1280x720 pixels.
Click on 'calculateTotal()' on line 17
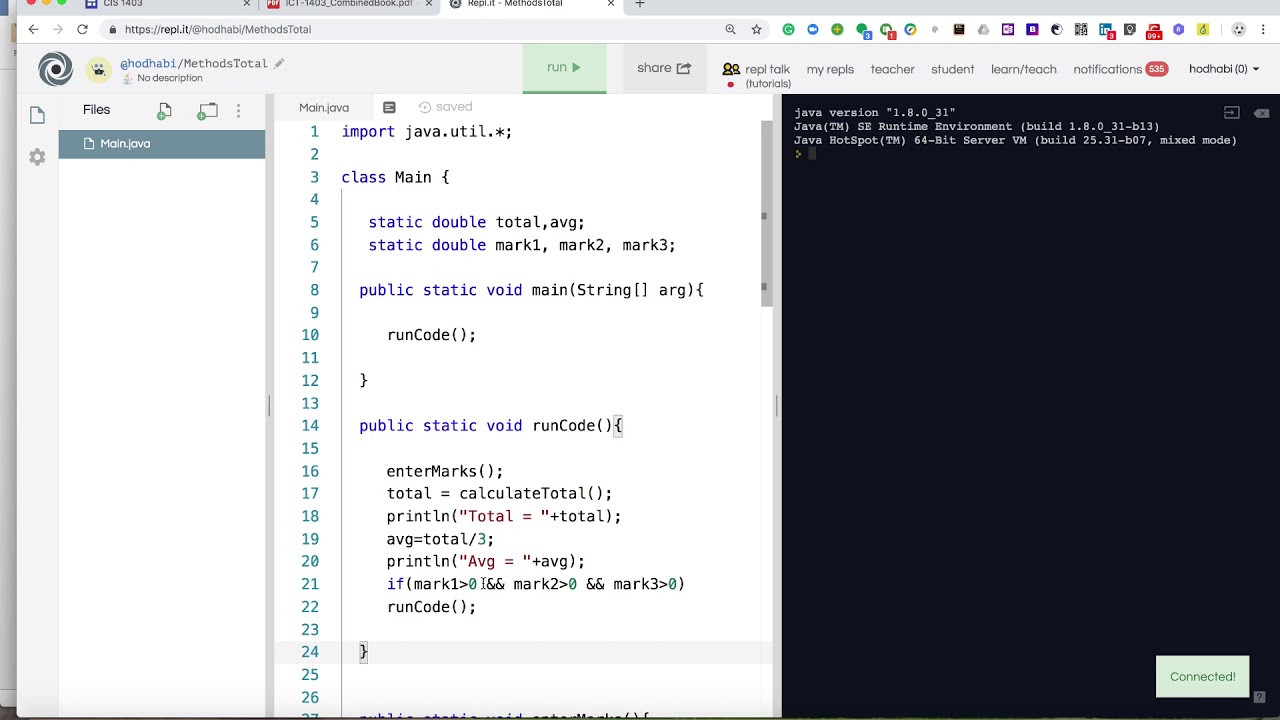[x=531, y=493]
